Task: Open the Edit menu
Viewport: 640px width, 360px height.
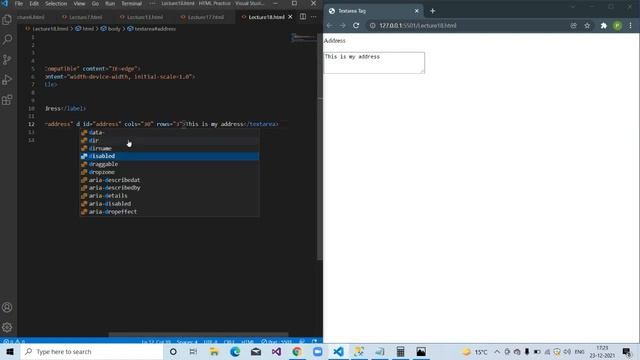Action: pyautogui.click(x=34, y=3)
